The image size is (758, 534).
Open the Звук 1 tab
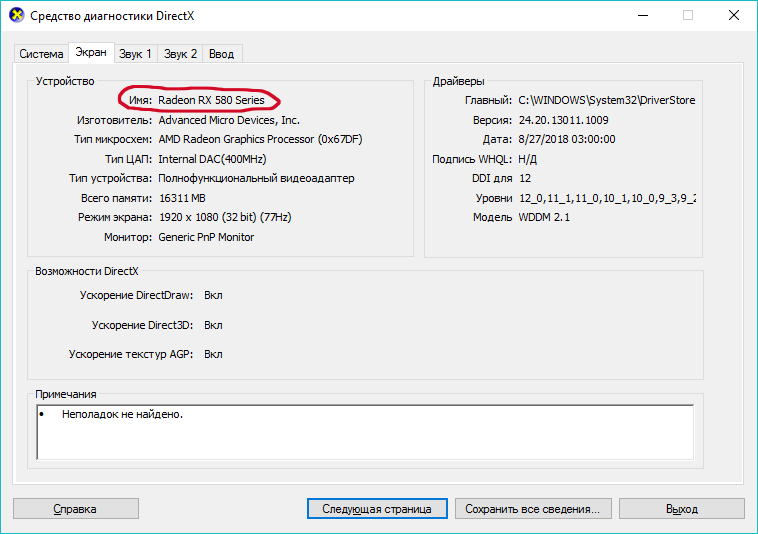click(x=135, y=54)
